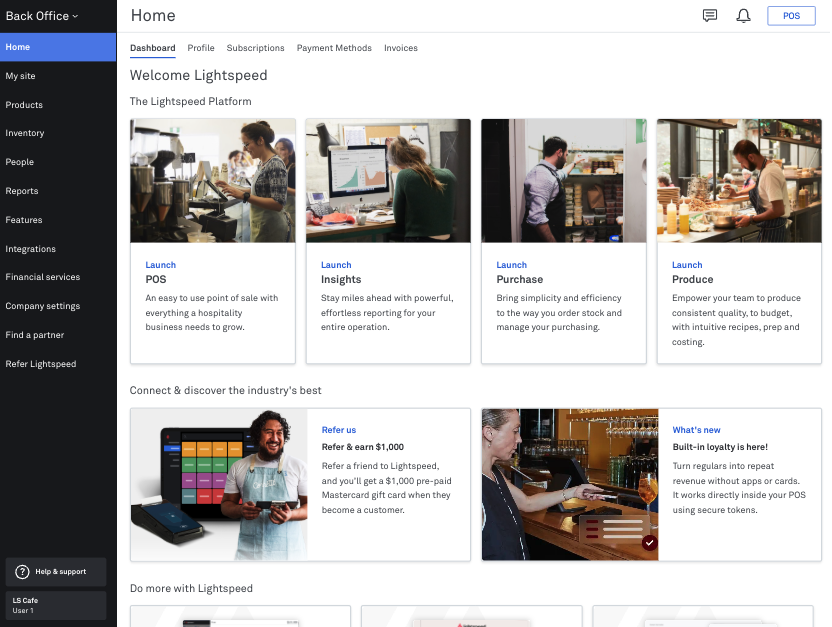The width and height of the screenshot is (832, 627).
Task: Click the 'Welcome Lightspeed' heading
Action: tap(198, 75)
